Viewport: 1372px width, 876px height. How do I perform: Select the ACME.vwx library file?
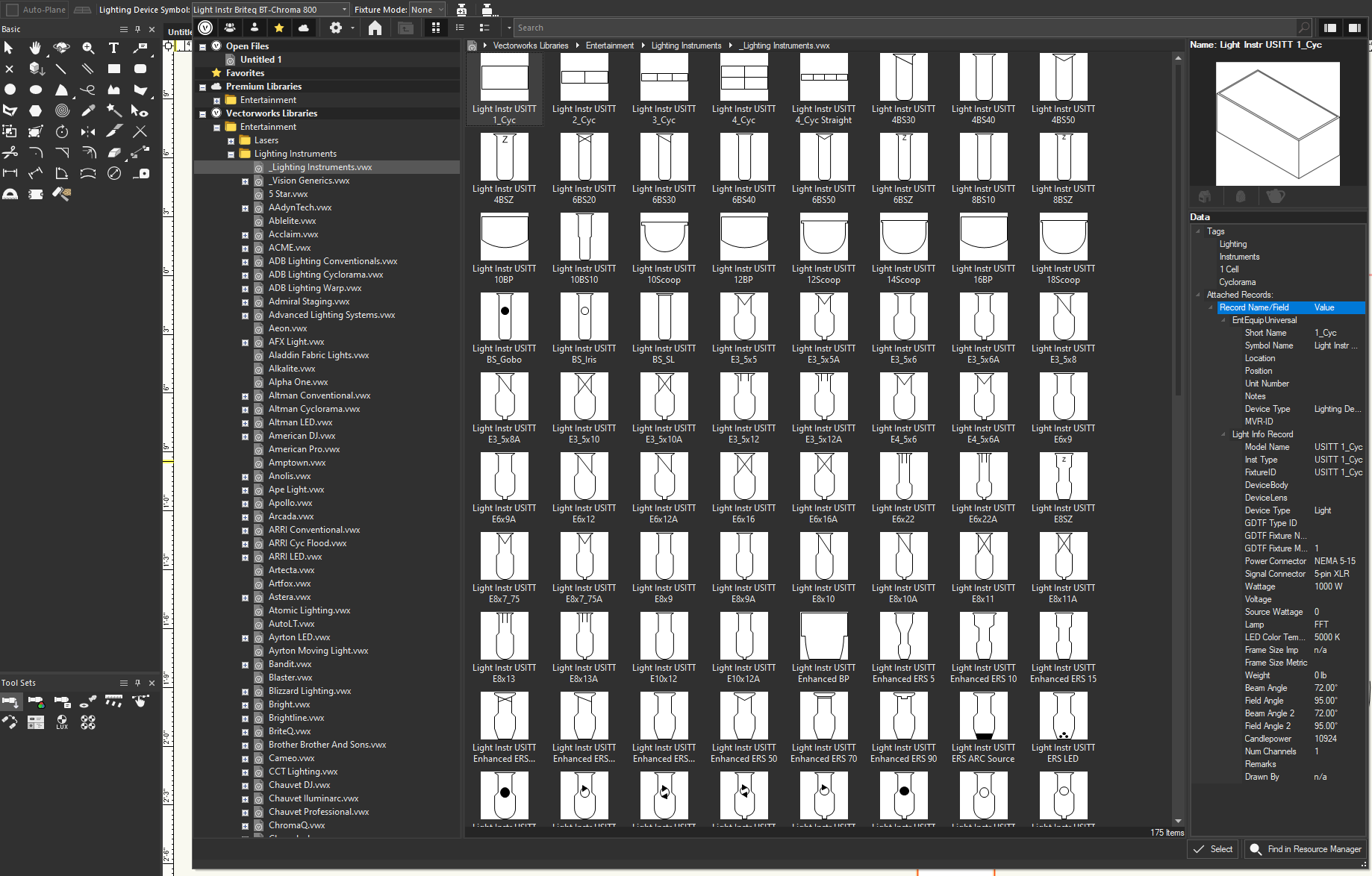[290, 248]
